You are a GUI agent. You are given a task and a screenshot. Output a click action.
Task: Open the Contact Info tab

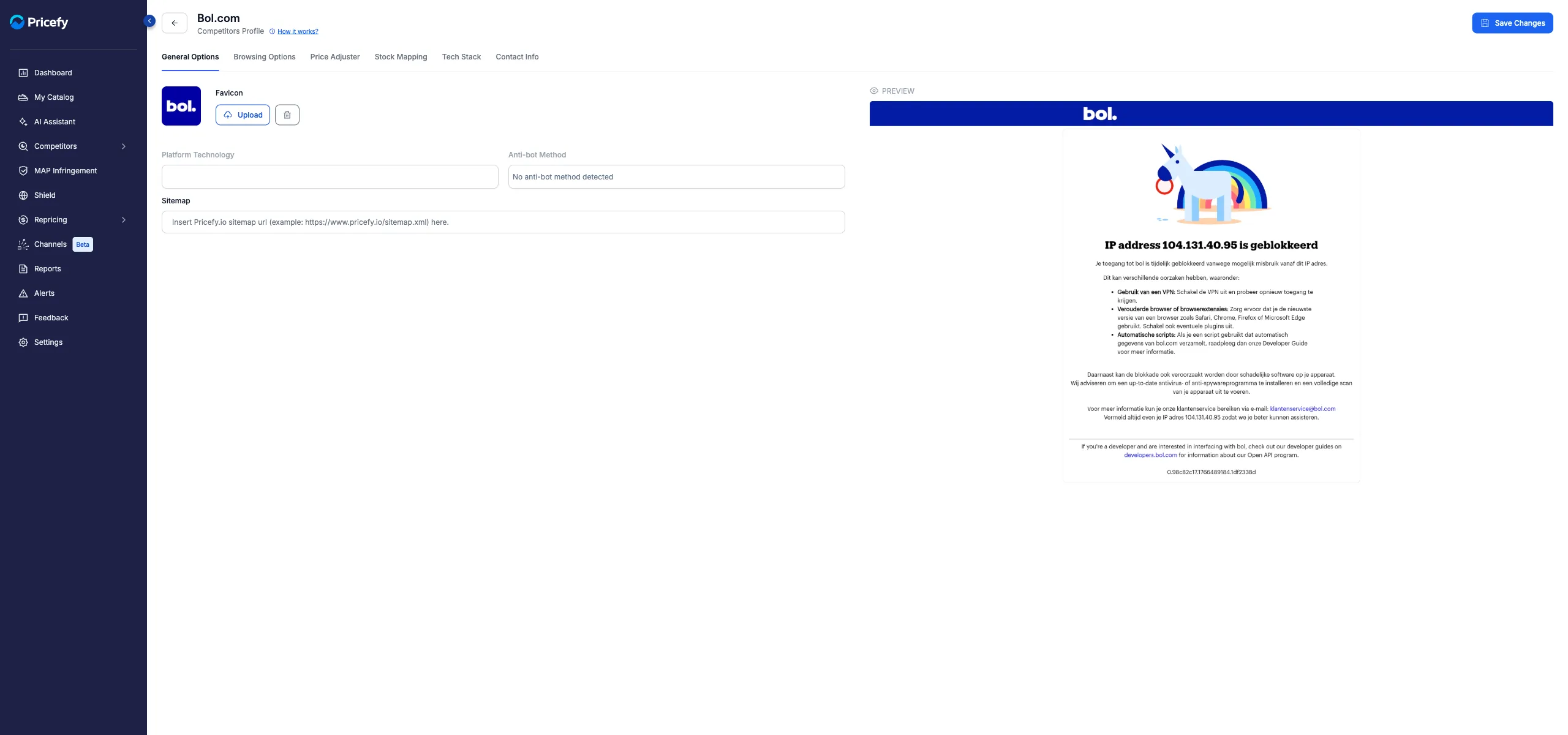[x=518, y=57]
